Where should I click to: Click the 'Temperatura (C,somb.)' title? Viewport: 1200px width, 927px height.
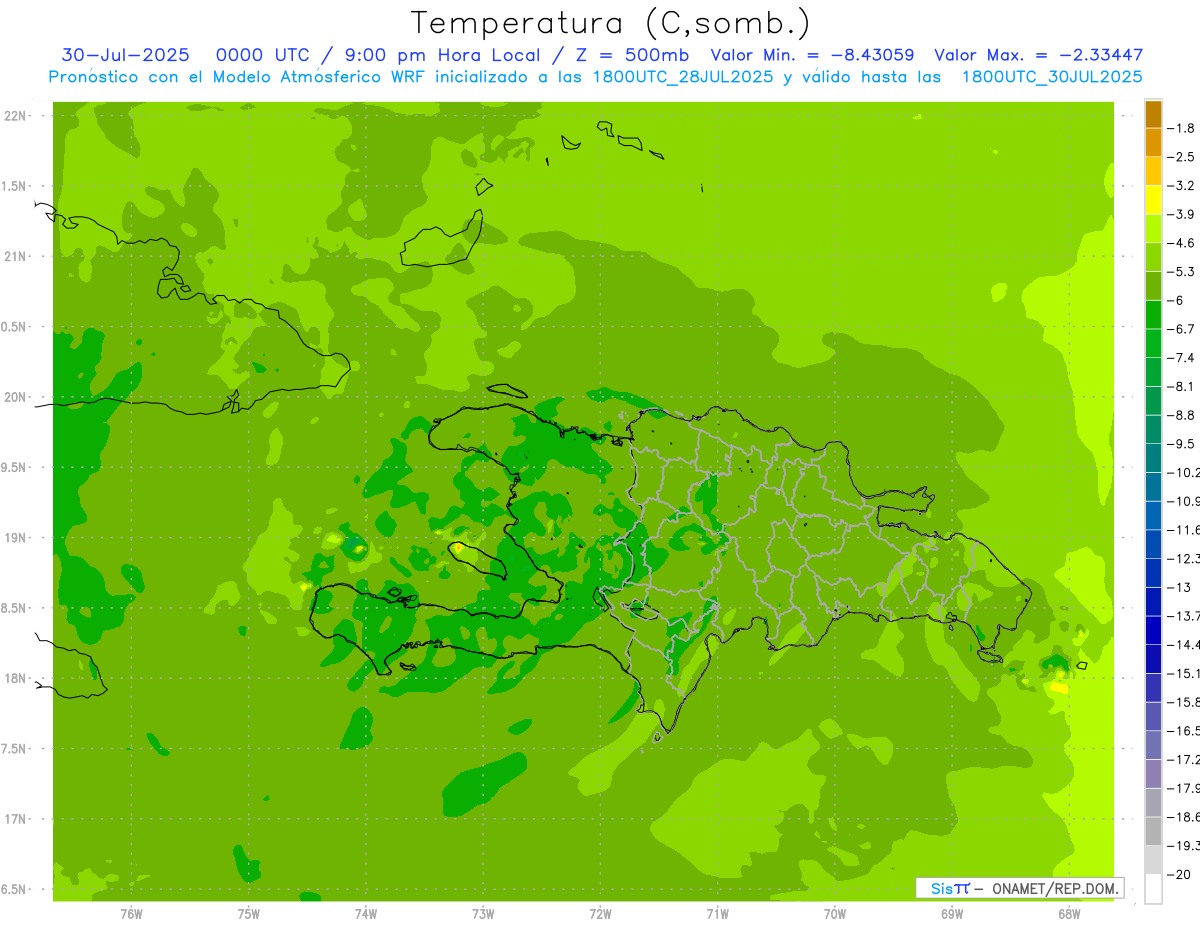click(610, 24)
